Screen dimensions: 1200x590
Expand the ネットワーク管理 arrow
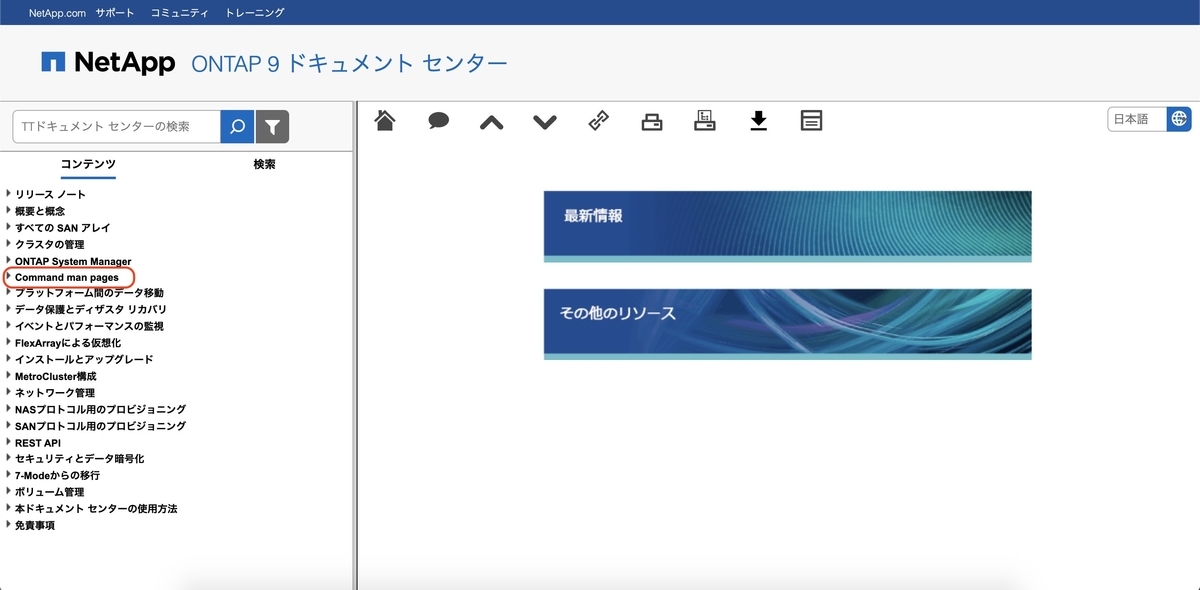coord(8,392)
